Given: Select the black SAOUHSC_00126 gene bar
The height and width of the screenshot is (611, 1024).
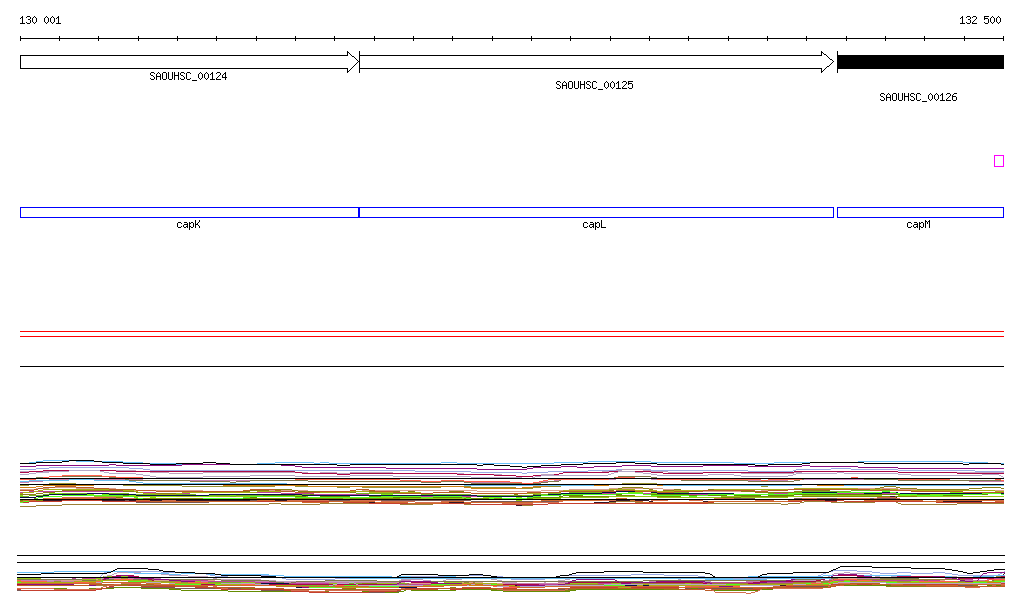Looking at the screenshot, I should point(920,62).
